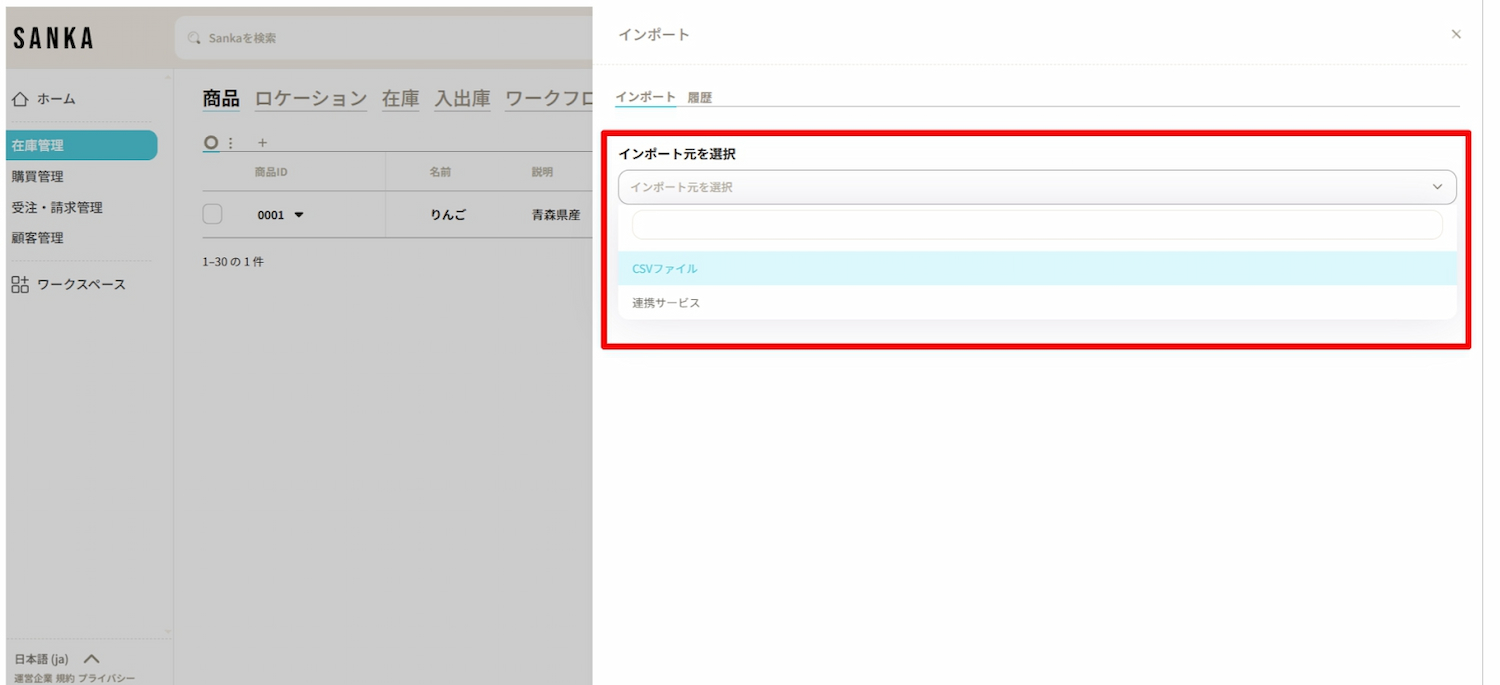Open 受注・請求管理 section

[57, 208]
